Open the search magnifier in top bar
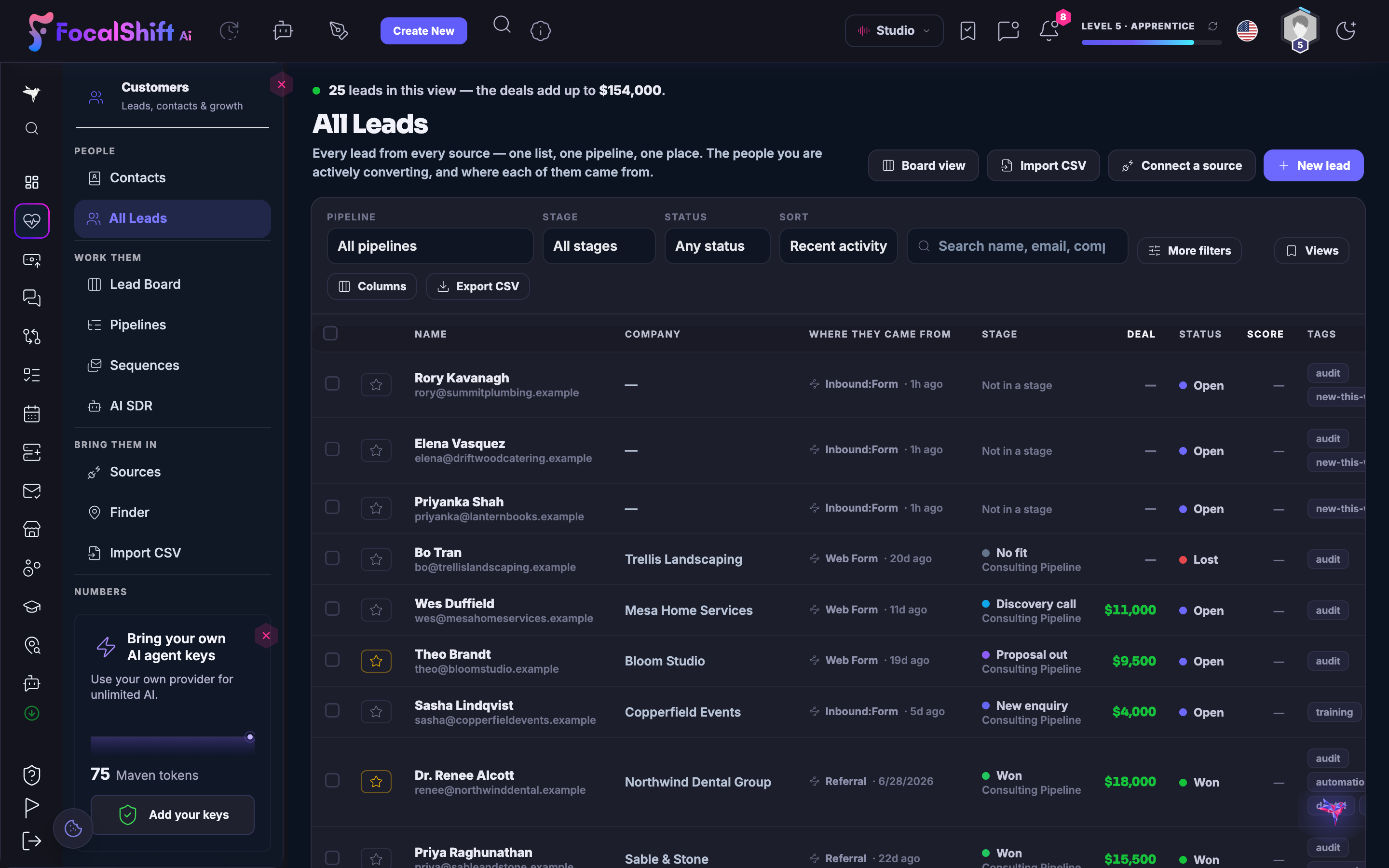 (502, 25)
